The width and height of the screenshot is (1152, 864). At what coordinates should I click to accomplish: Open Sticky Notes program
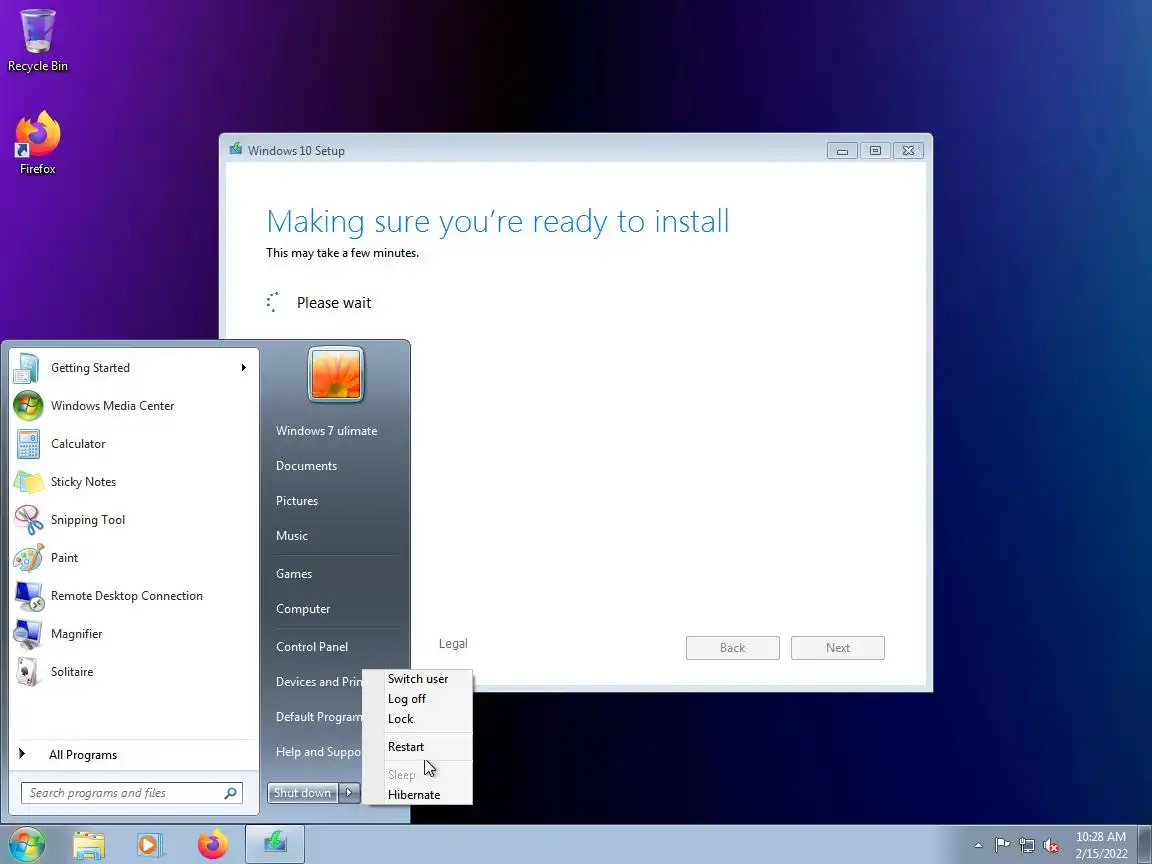coord(132,482)
